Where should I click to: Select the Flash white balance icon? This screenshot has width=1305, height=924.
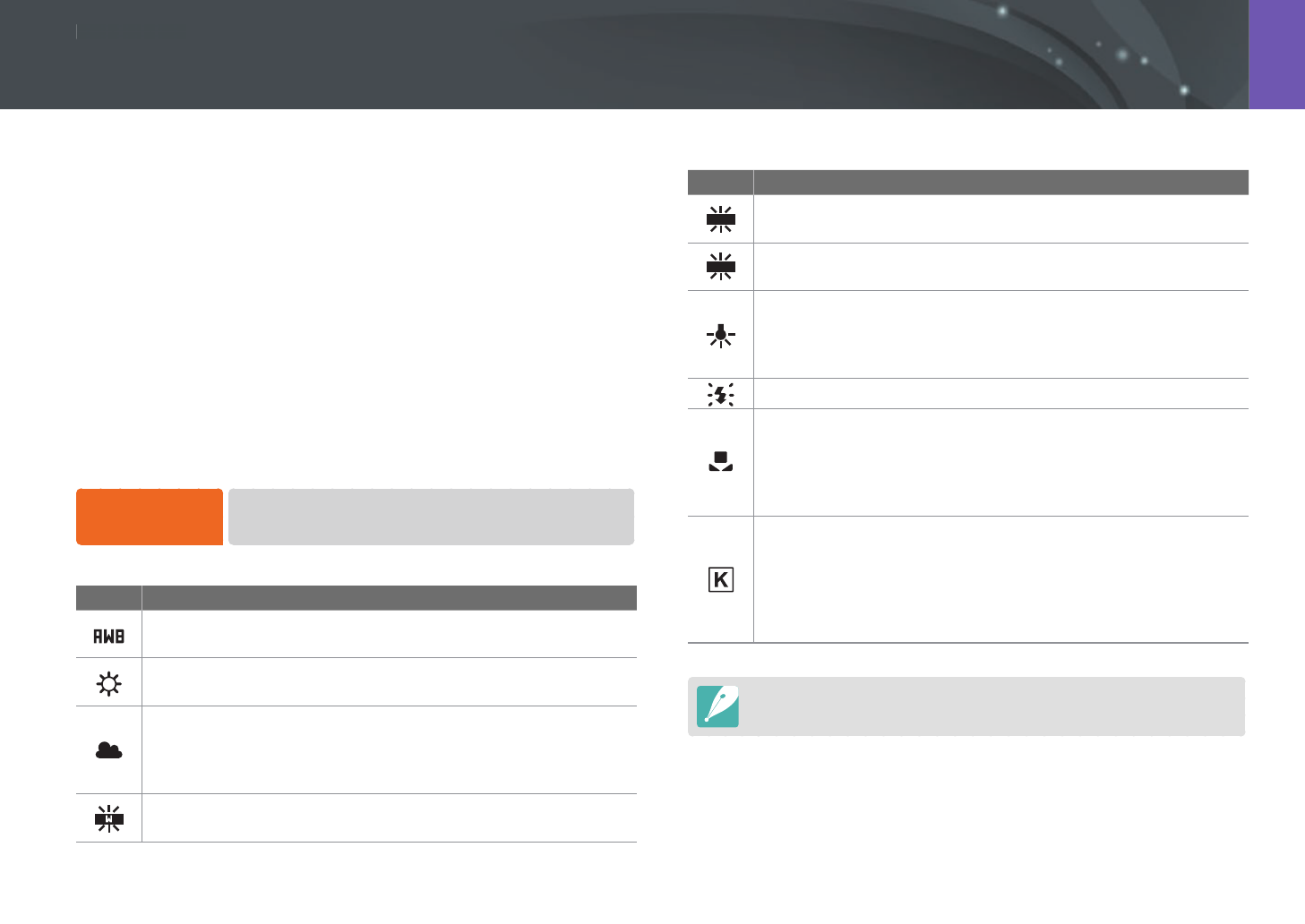pyautogui.click(x=720, y=394)
